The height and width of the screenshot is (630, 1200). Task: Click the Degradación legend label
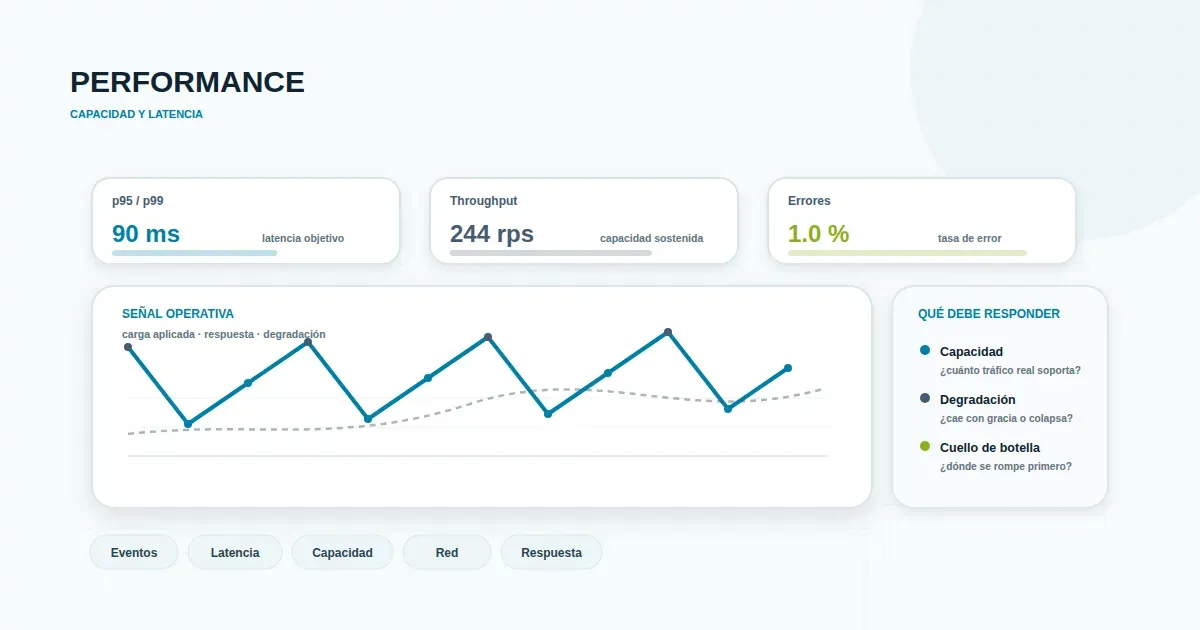(978, 400)
